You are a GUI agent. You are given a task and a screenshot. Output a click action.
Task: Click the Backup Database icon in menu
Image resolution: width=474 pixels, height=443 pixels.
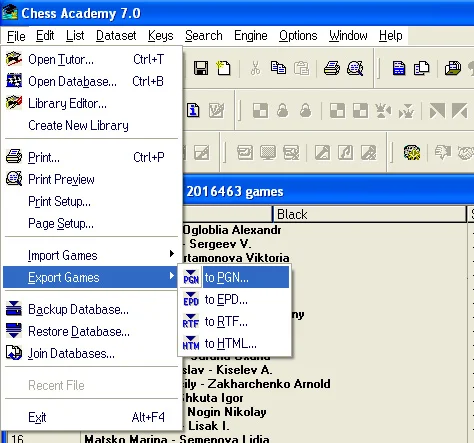[14, 309]
